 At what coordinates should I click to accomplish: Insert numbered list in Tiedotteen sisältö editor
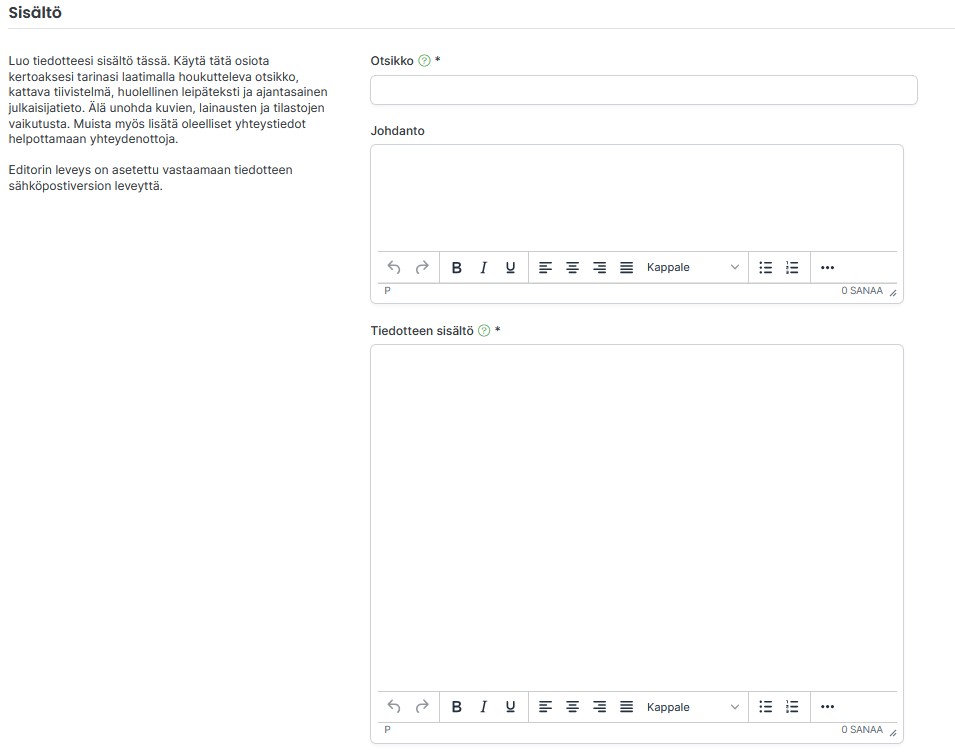point(792,707)
